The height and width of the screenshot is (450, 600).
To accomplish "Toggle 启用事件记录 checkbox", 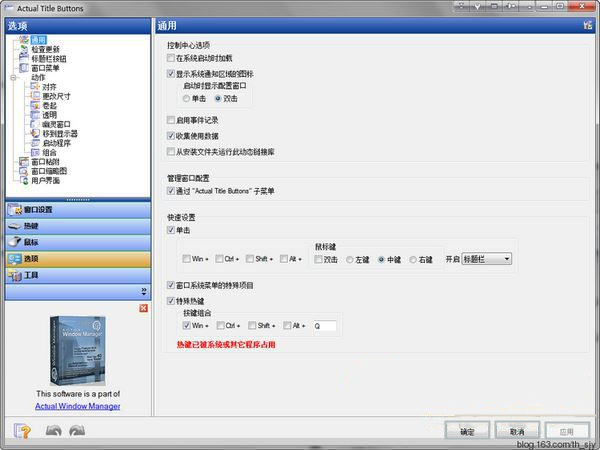I will [x=171, y=120].
